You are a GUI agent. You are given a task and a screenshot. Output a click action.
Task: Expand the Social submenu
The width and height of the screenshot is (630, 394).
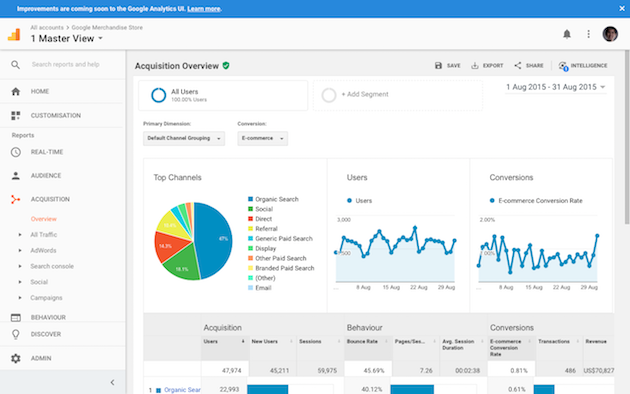(20, 282)
